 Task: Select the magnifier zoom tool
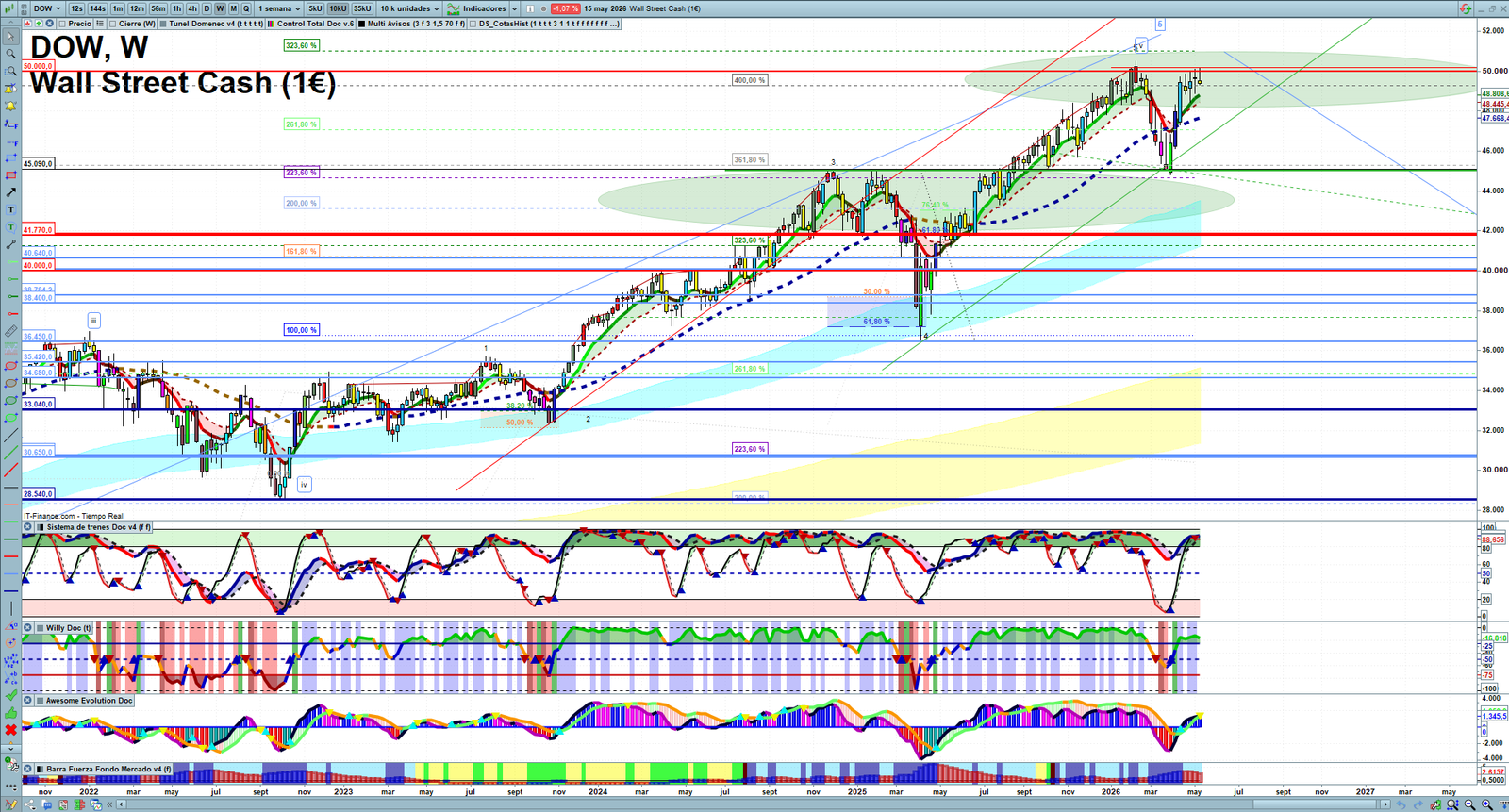click(10, 54)
